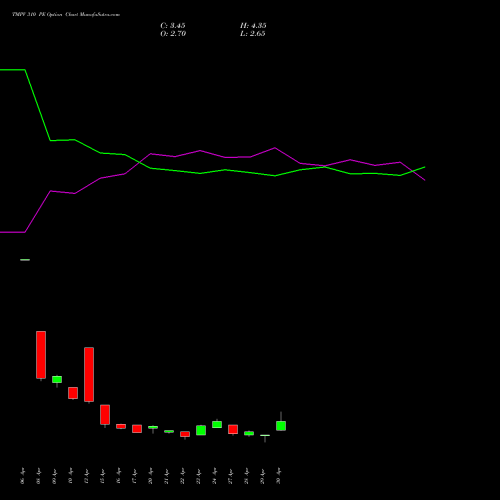
Task: Click the '21 Apr' date axis label
Action: click(166, 476)
